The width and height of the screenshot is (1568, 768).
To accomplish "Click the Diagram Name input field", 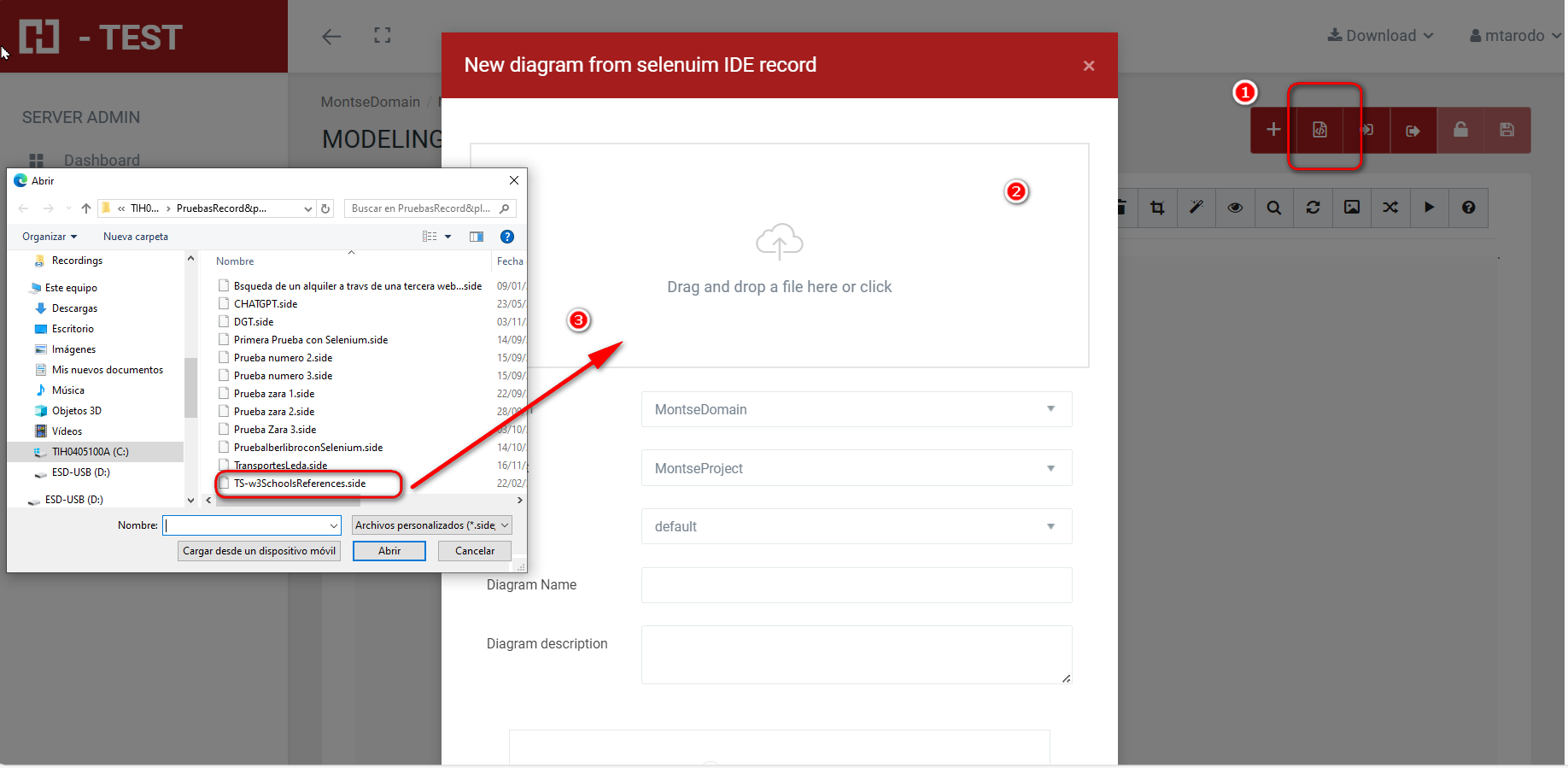I will 856,585.
